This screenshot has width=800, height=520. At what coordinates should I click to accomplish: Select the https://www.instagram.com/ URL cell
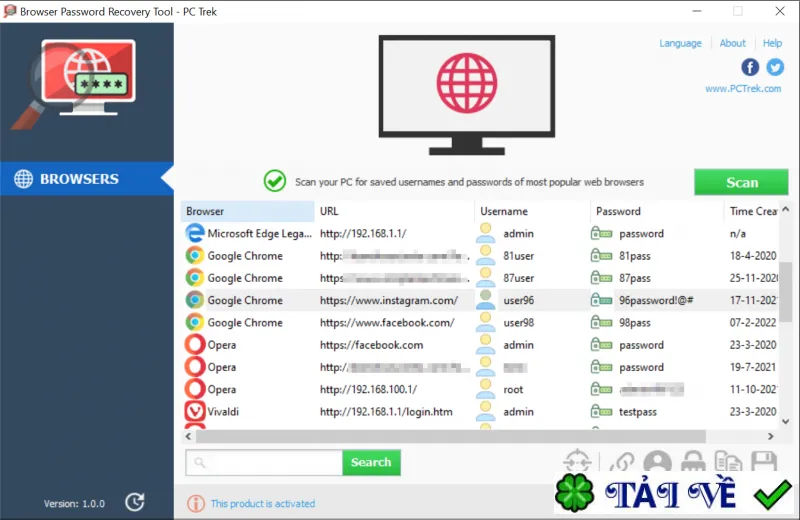(389, 301)
